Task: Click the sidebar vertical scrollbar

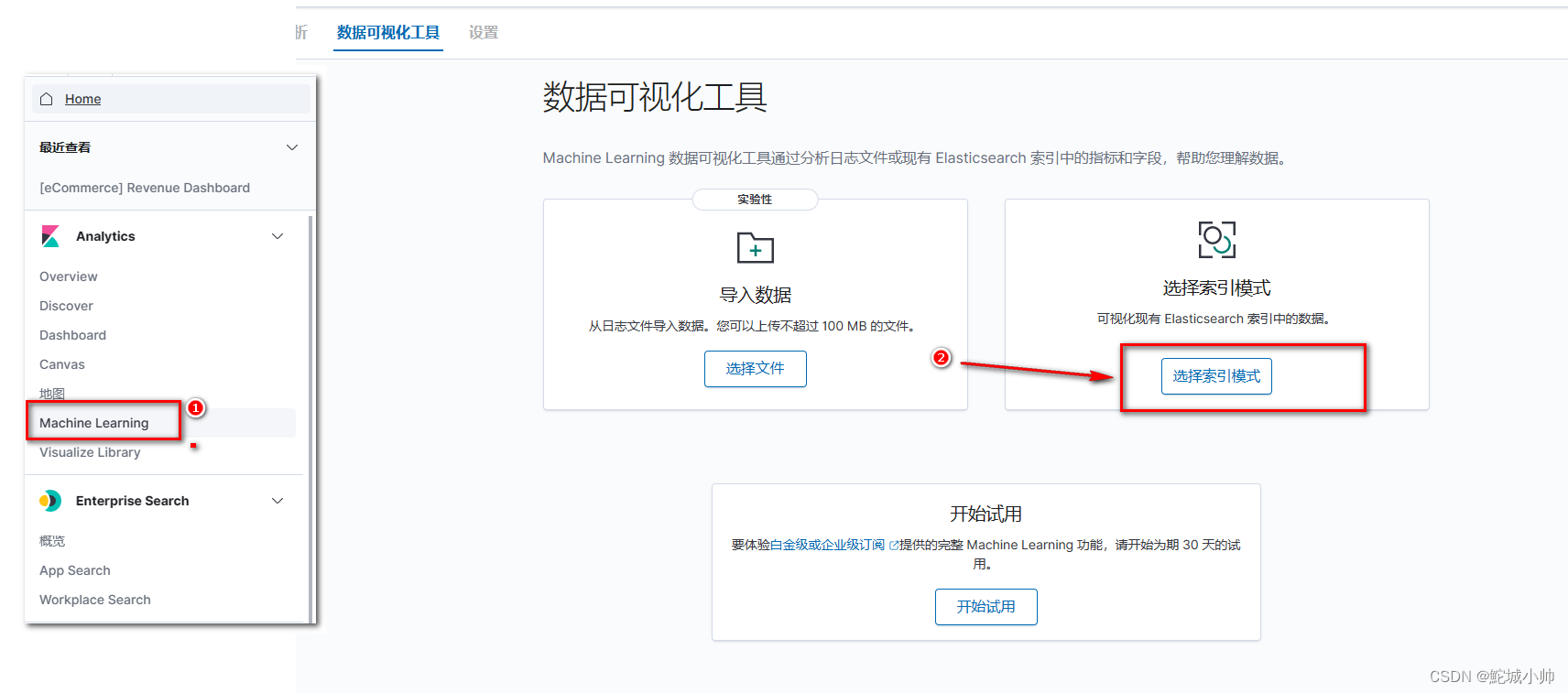Action: (x=310, y=417)
